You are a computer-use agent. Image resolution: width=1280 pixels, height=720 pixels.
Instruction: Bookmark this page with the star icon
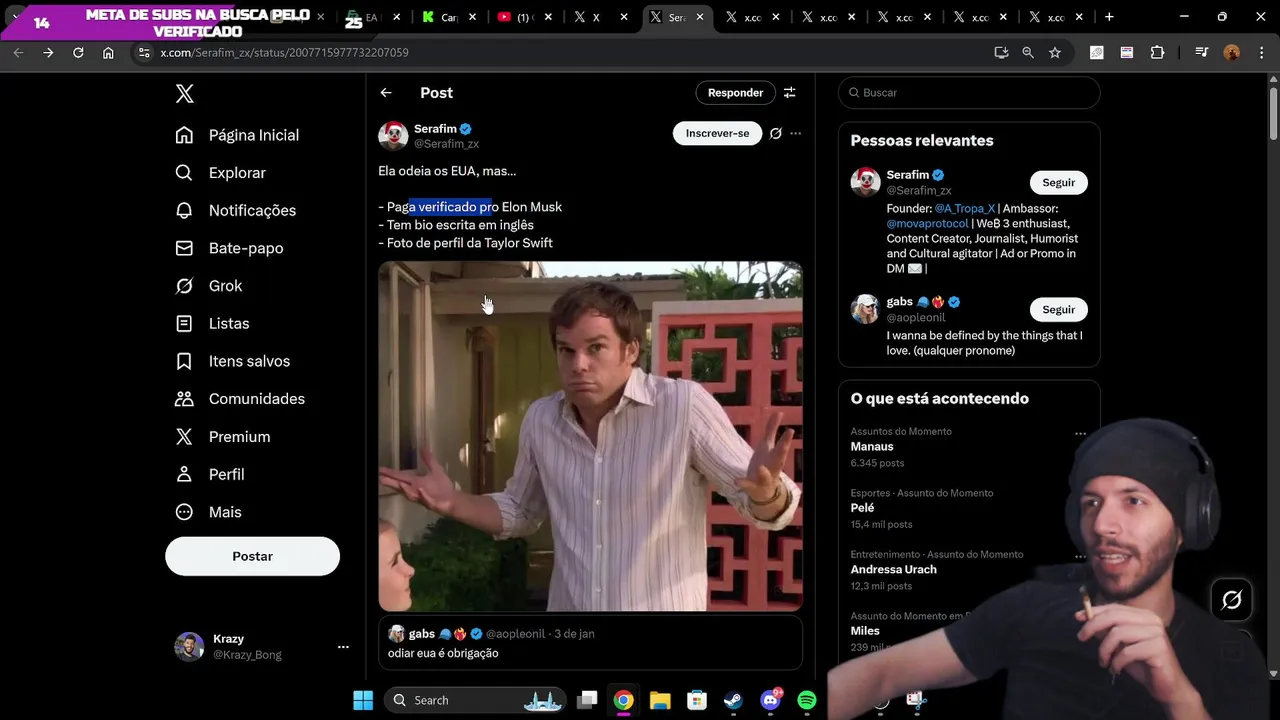coord(1055,52)
